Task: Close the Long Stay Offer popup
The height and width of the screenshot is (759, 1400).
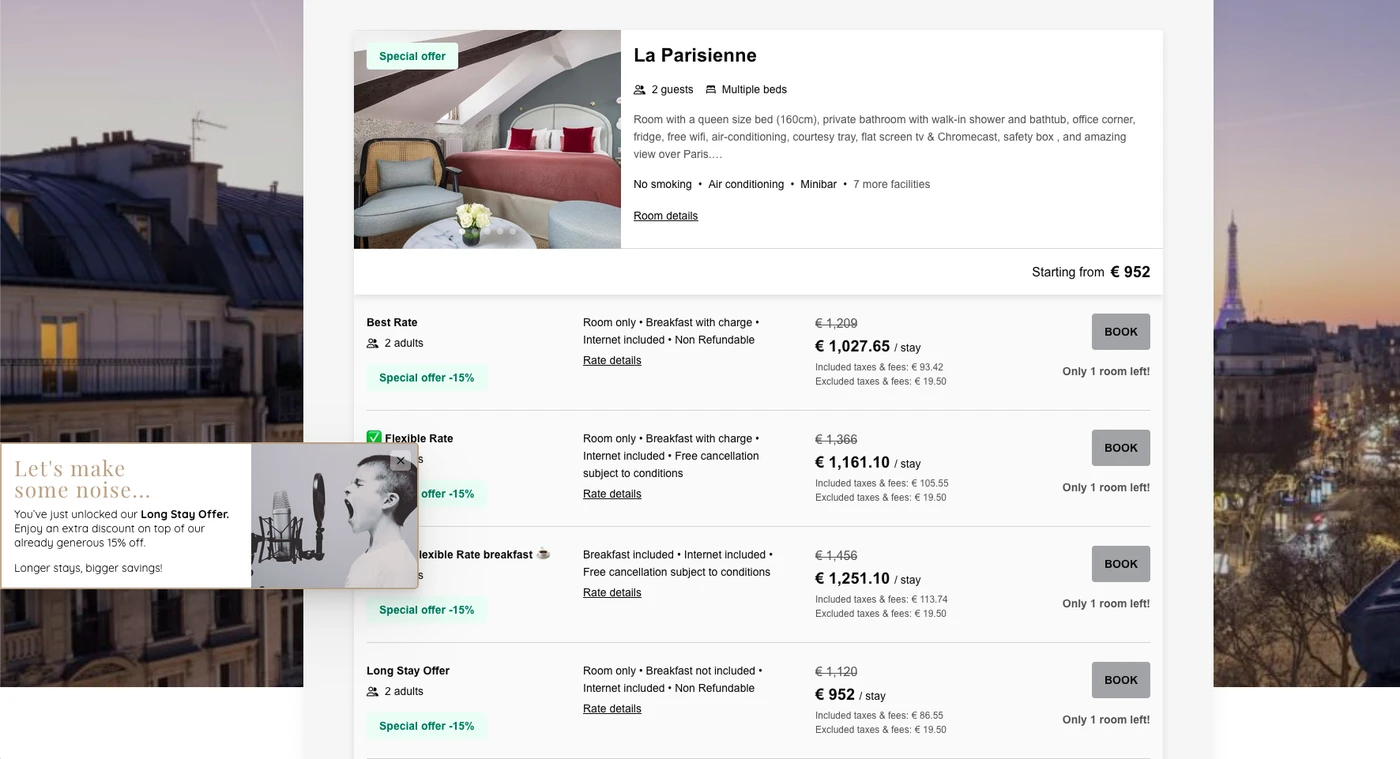Action: tap(400, 461)
